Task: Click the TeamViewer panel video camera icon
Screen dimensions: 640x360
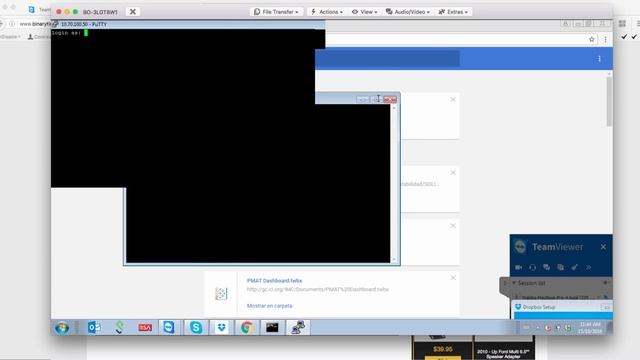Action: point(519,267)
